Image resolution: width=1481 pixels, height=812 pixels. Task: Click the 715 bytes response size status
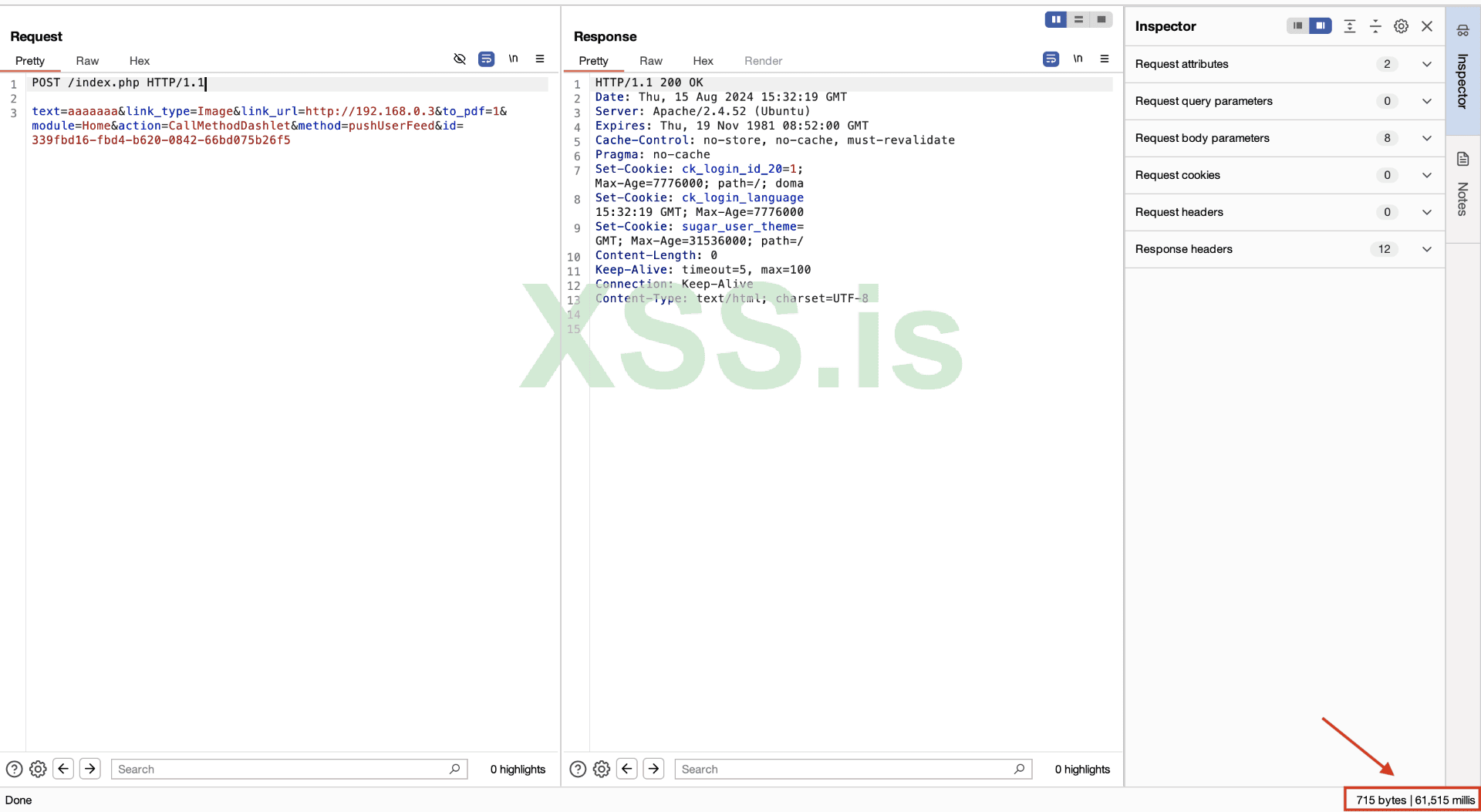tap(1381, 800)
